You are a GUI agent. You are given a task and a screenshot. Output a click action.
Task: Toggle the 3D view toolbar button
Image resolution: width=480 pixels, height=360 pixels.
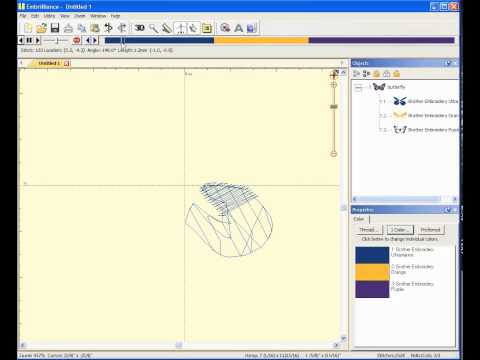(139, 28)
